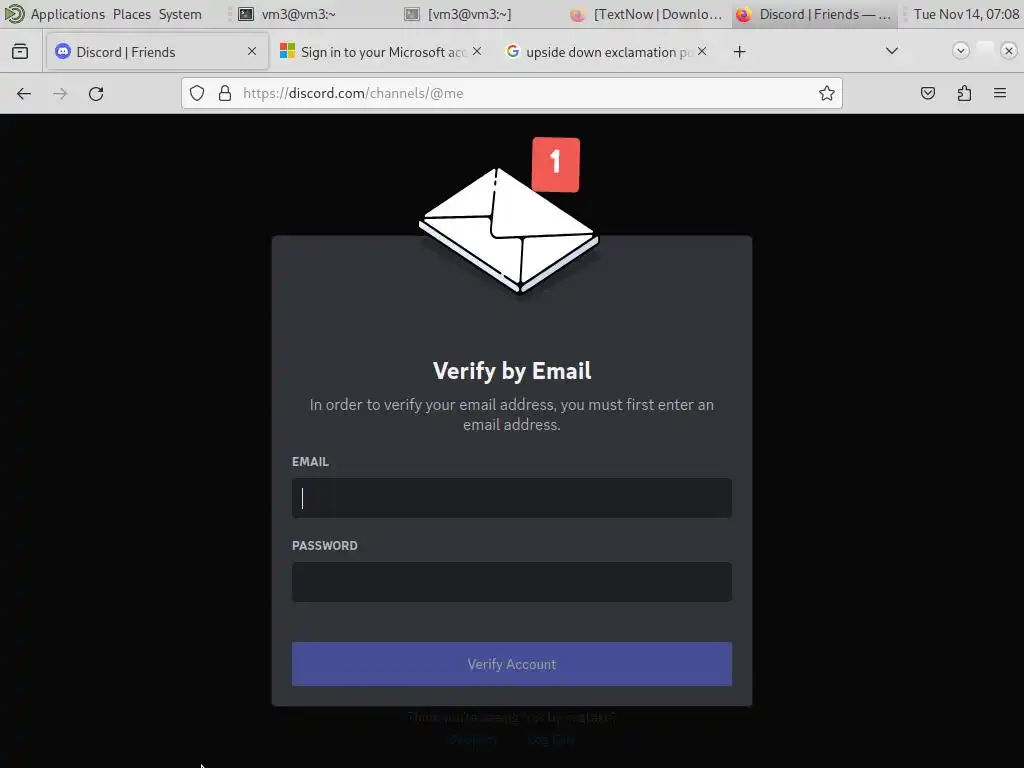1024x768 pixels.
Task: Go back using the browser arrow
Action: (x=24, y=93)
